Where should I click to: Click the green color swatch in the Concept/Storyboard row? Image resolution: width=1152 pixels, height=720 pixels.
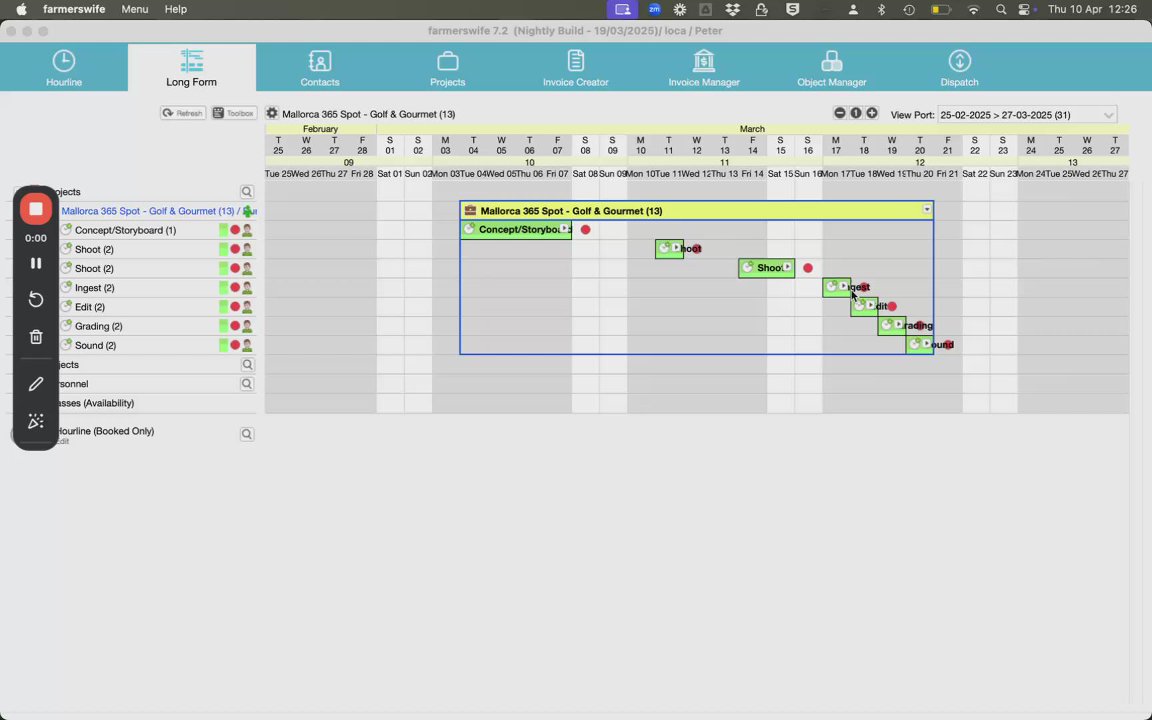tap(223, 230)
